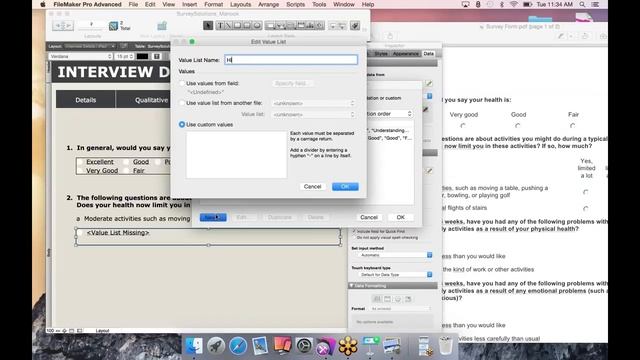Open the creation order sort dropdown
This screenshot has width=640, height=360.
point(390,114)
